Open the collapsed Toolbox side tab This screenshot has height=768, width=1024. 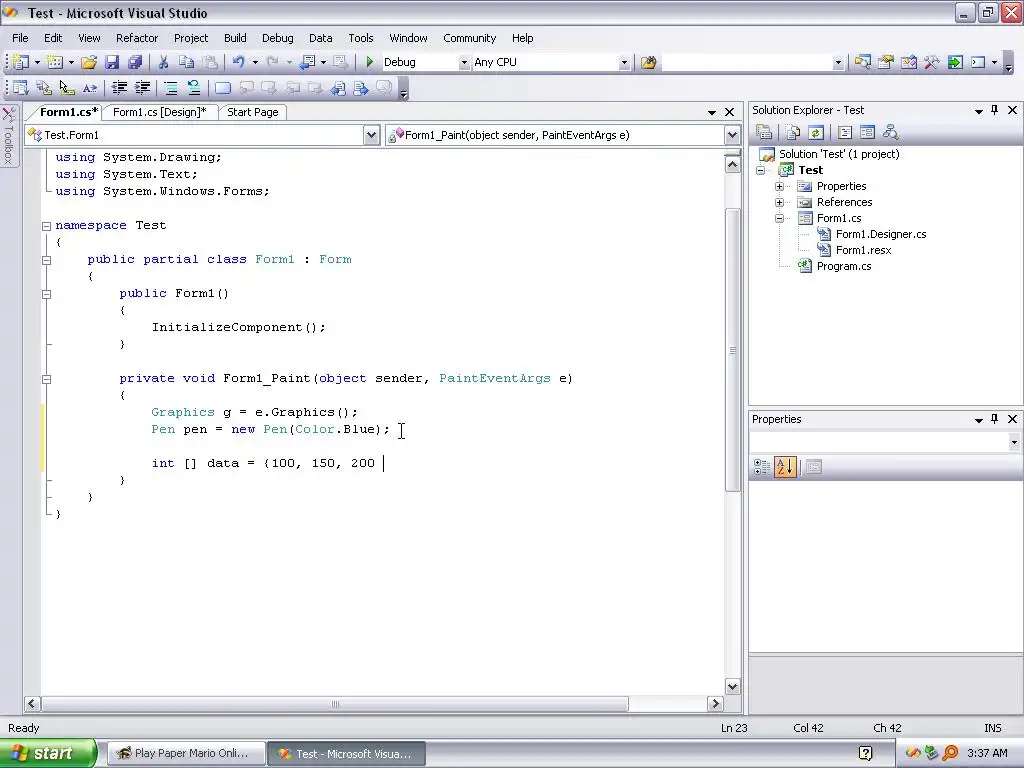tap(9, 136)
